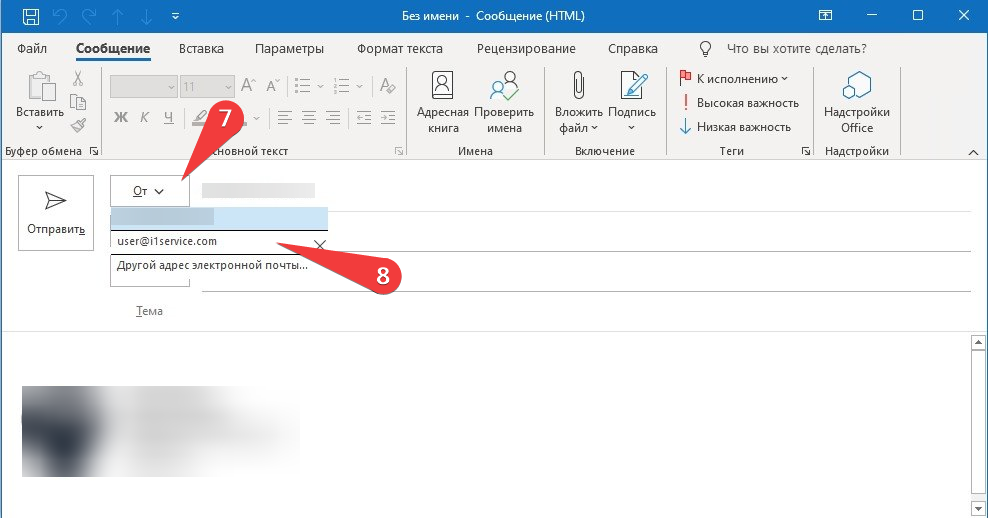Click Decrease indent icon
Viewport: 988px width, 518px height.
364,117
